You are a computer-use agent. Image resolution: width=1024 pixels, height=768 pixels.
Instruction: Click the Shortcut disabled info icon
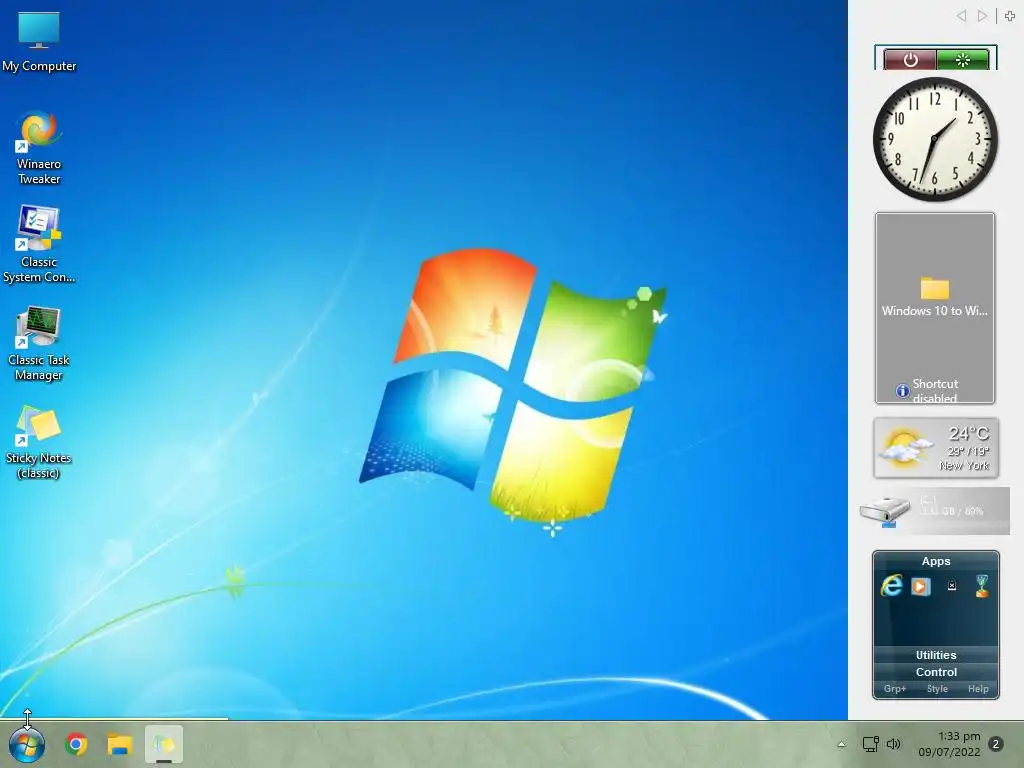[x=903, y=391]
